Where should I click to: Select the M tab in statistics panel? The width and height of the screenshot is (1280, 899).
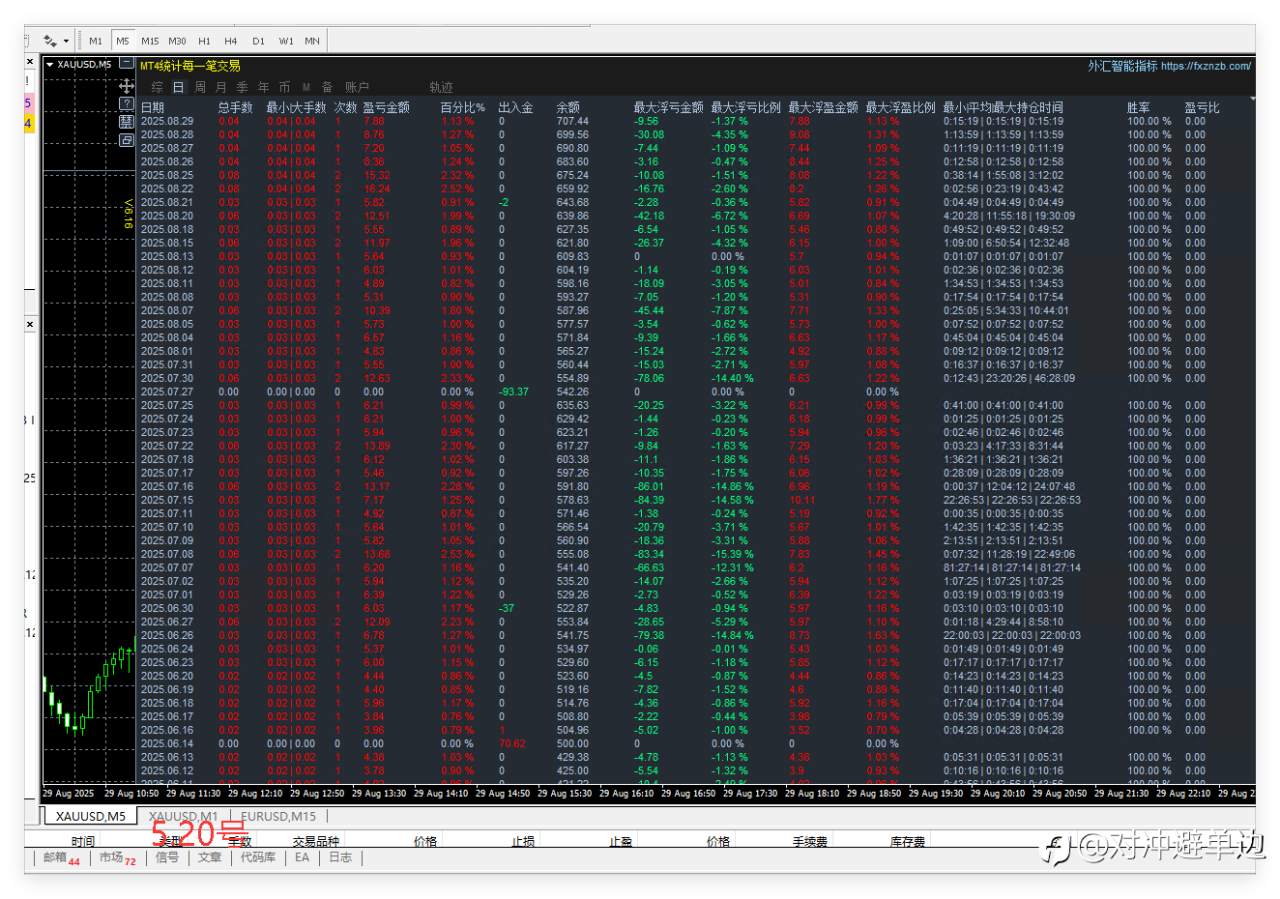[306, 87]
